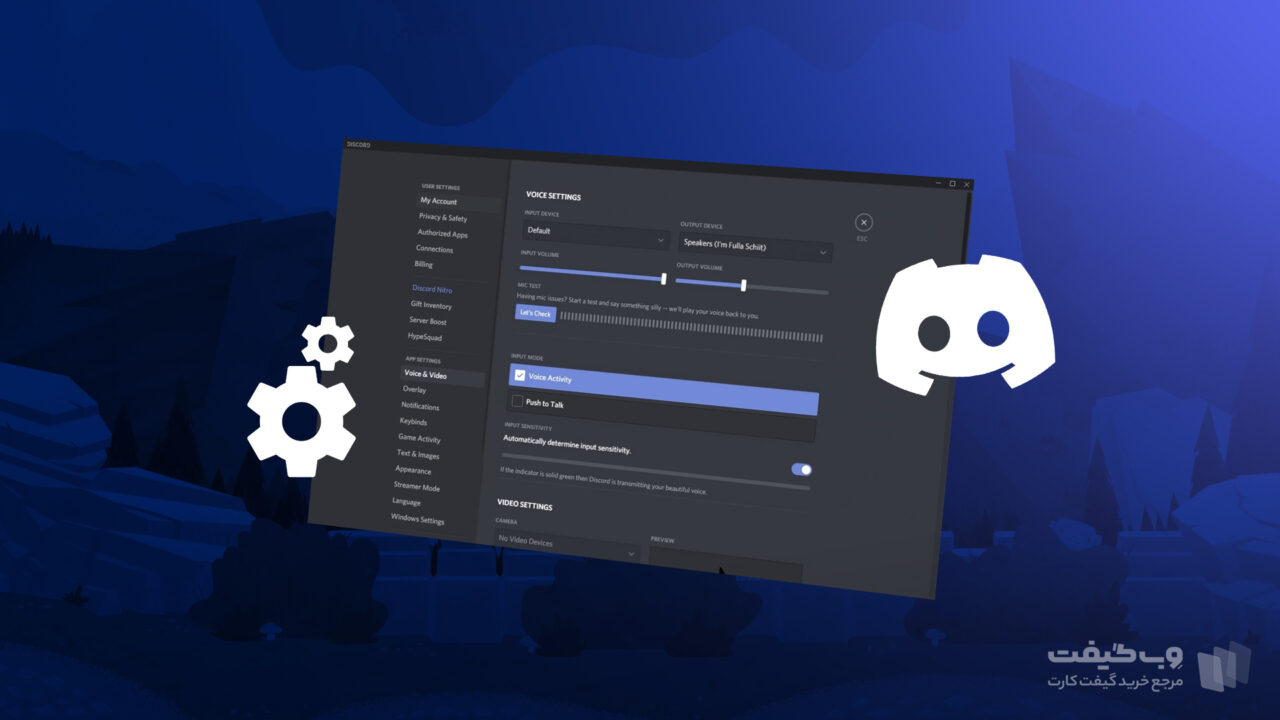This screenshot has height=720, width=1280.
Task: Expand the Output Device Speakers dropdown
Action: click(755, 248)
